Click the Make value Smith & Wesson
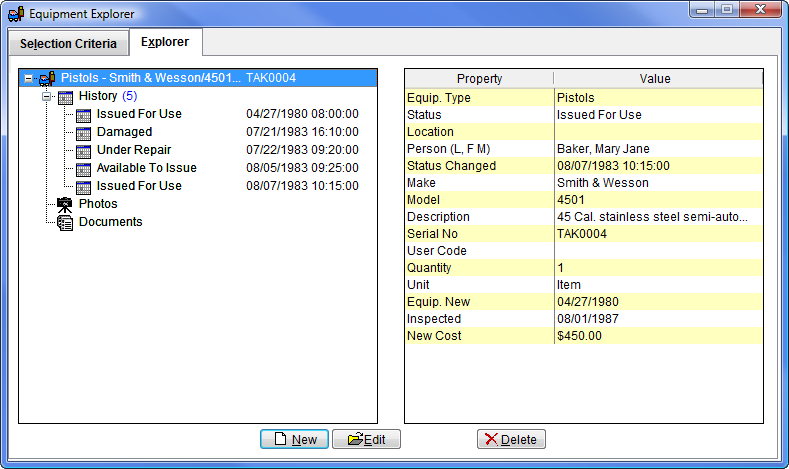The width and height of the screenshot is (789, 469). point(602,183)
